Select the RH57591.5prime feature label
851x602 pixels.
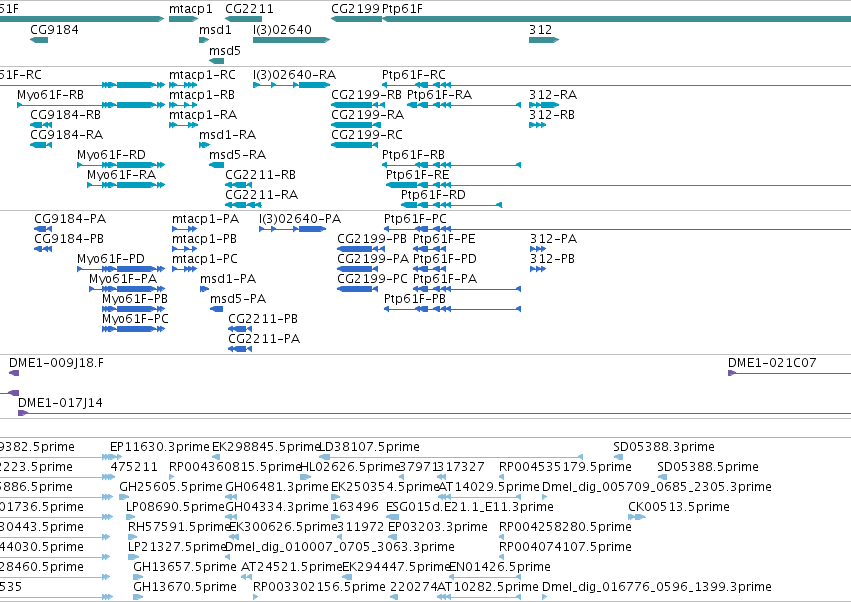(x=180, y=527)
